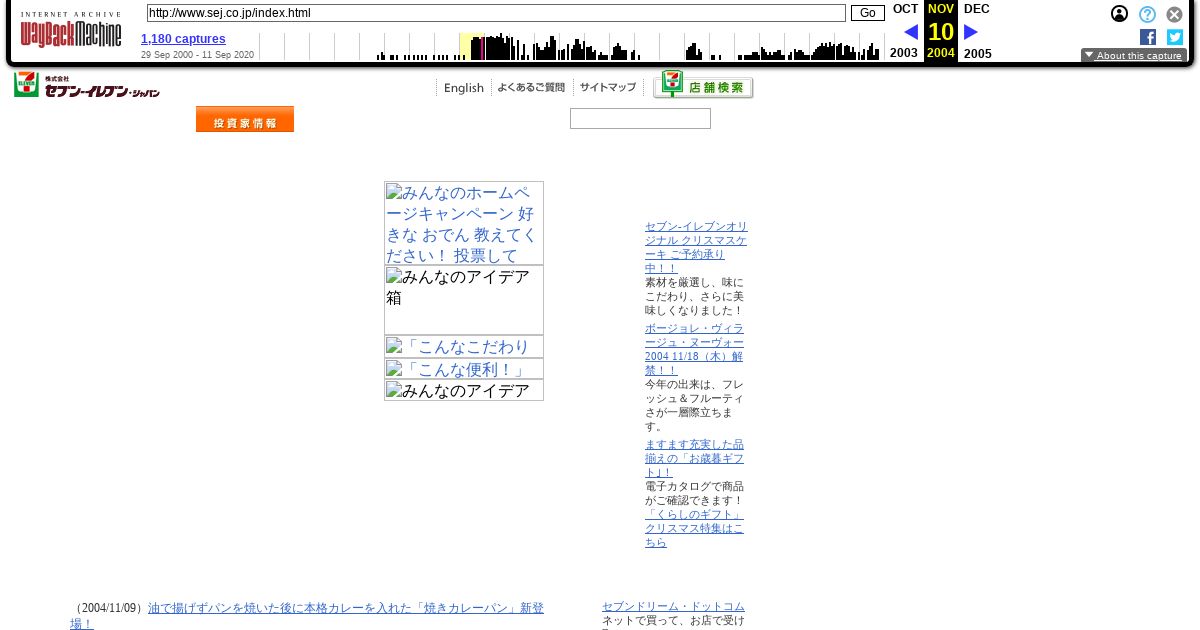Select highlighted capture day 10

941,32
